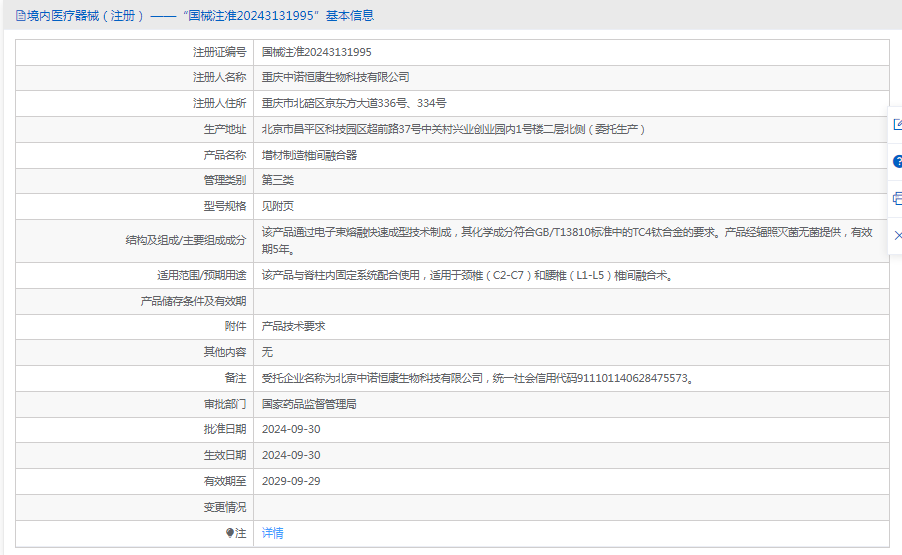The image size is (902, 555).
Task: Select registration number 国械注准20243131995 in table
Action: (316, 52)
